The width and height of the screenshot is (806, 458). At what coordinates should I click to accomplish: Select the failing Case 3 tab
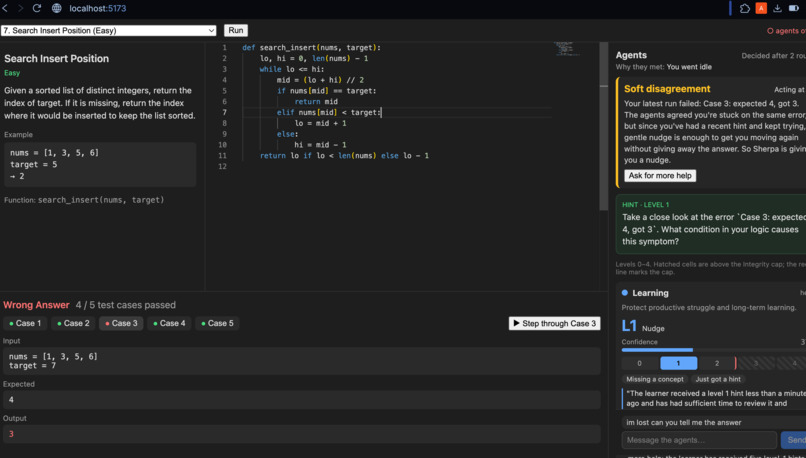coord(121,323)
